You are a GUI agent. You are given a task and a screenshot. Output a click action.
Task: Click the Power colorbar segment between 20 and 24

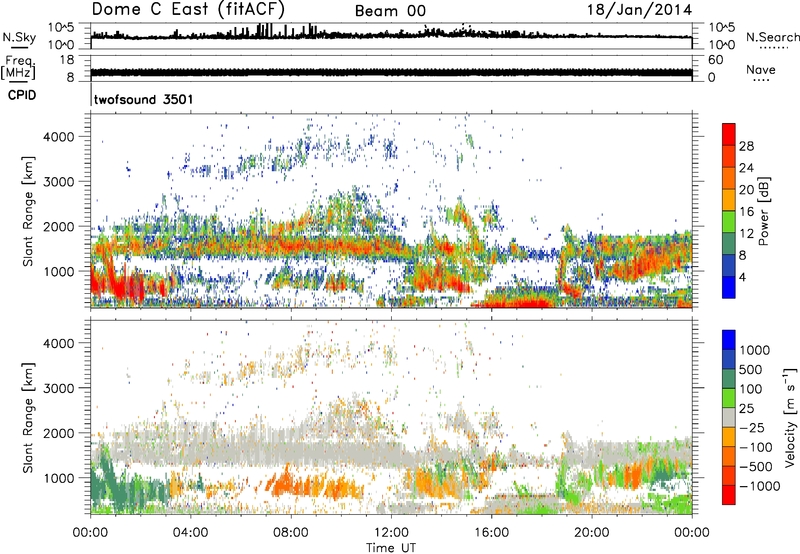click(x=729, y=178)
